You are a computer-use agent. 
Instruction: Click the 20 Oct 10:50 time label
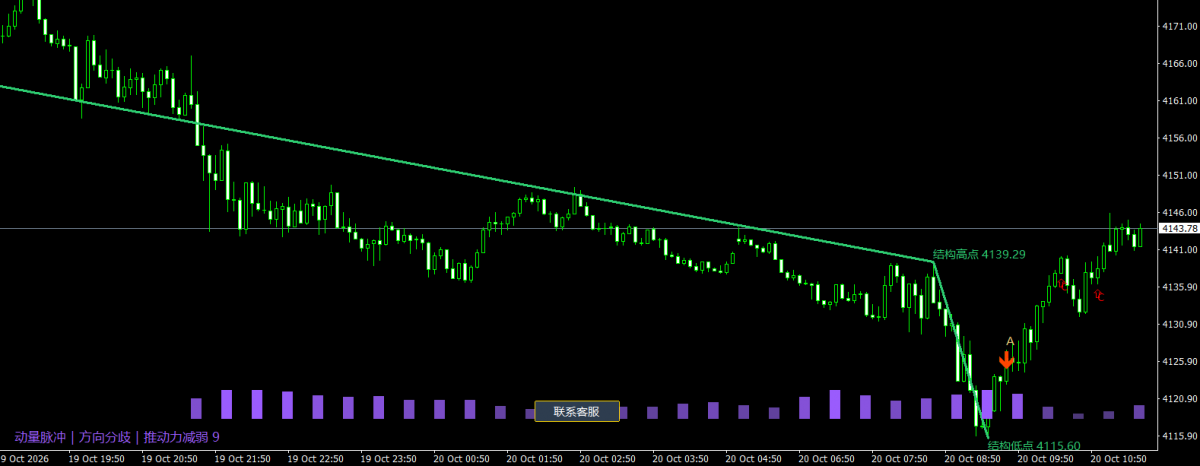[1120, 459]
